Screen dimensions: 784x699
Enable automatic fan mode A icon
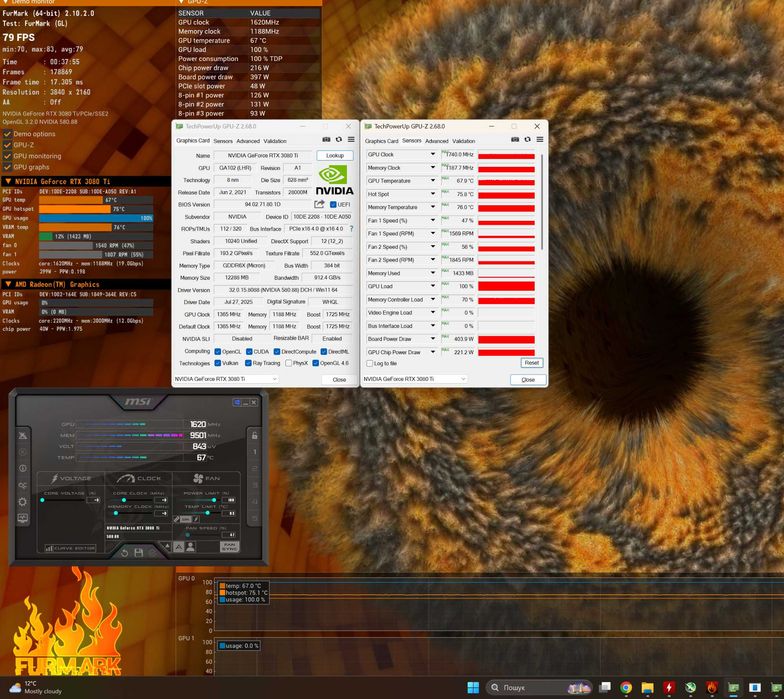[x=178, y=547]
